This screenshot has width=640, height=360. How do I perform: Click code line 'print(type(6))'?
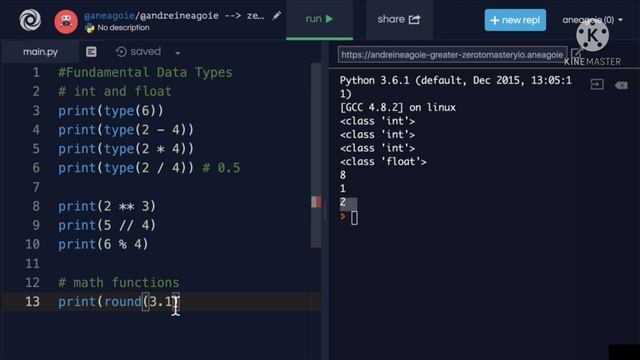[111, 111]
